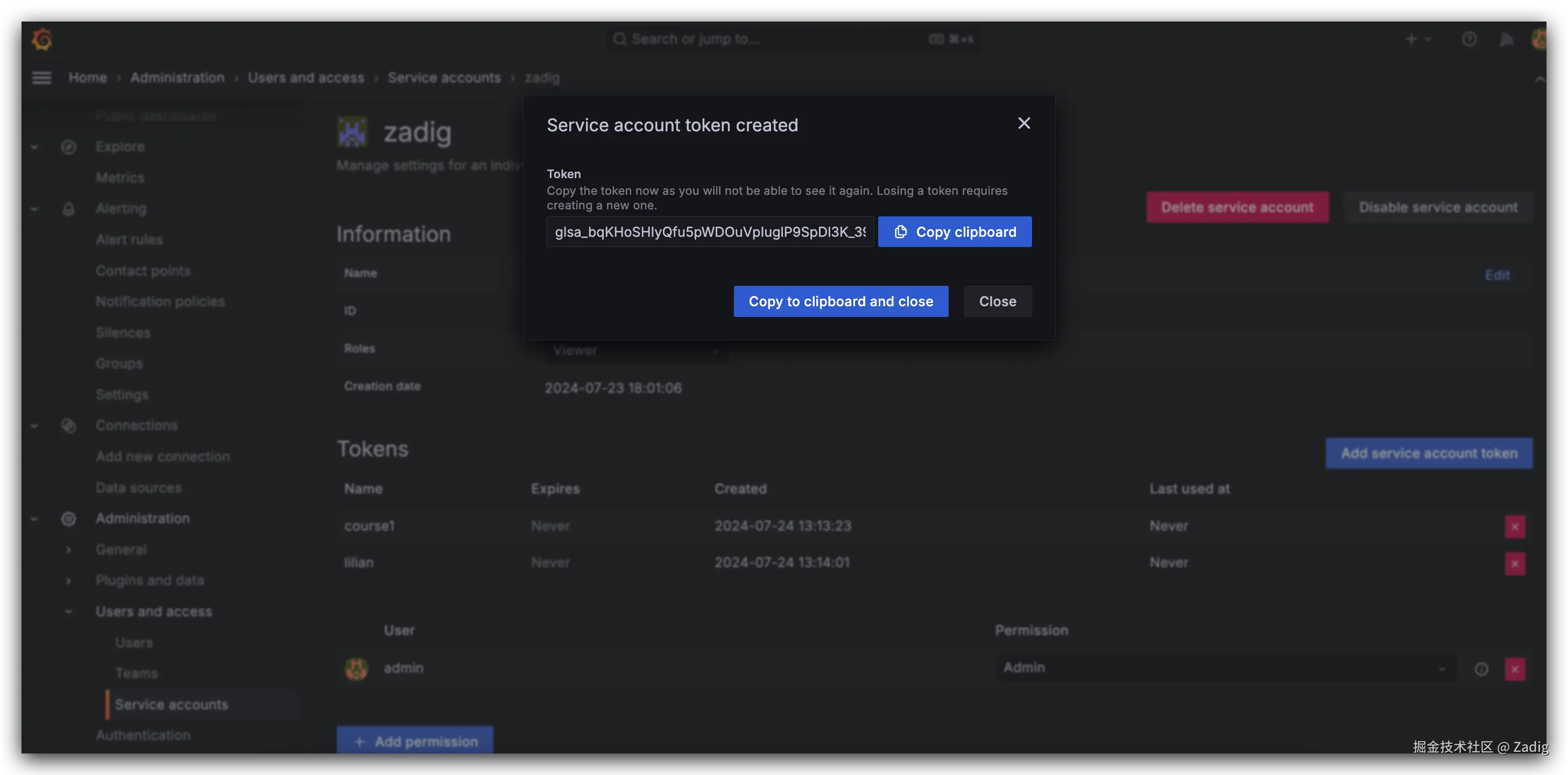Delete the course1 token via red X

(x=1514, y=526)
